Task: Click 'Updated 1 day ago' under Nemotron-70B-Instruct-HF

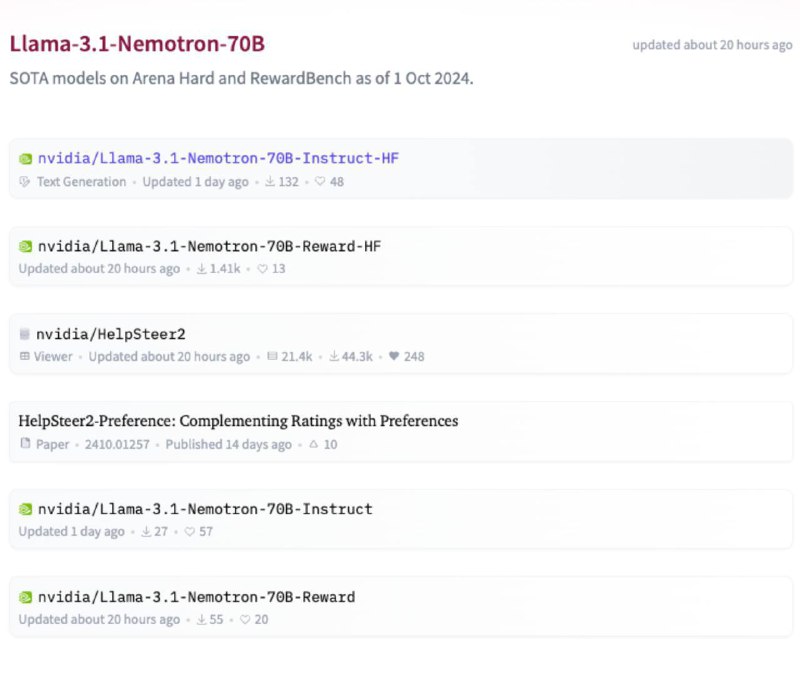Action: tap(195, 182)
